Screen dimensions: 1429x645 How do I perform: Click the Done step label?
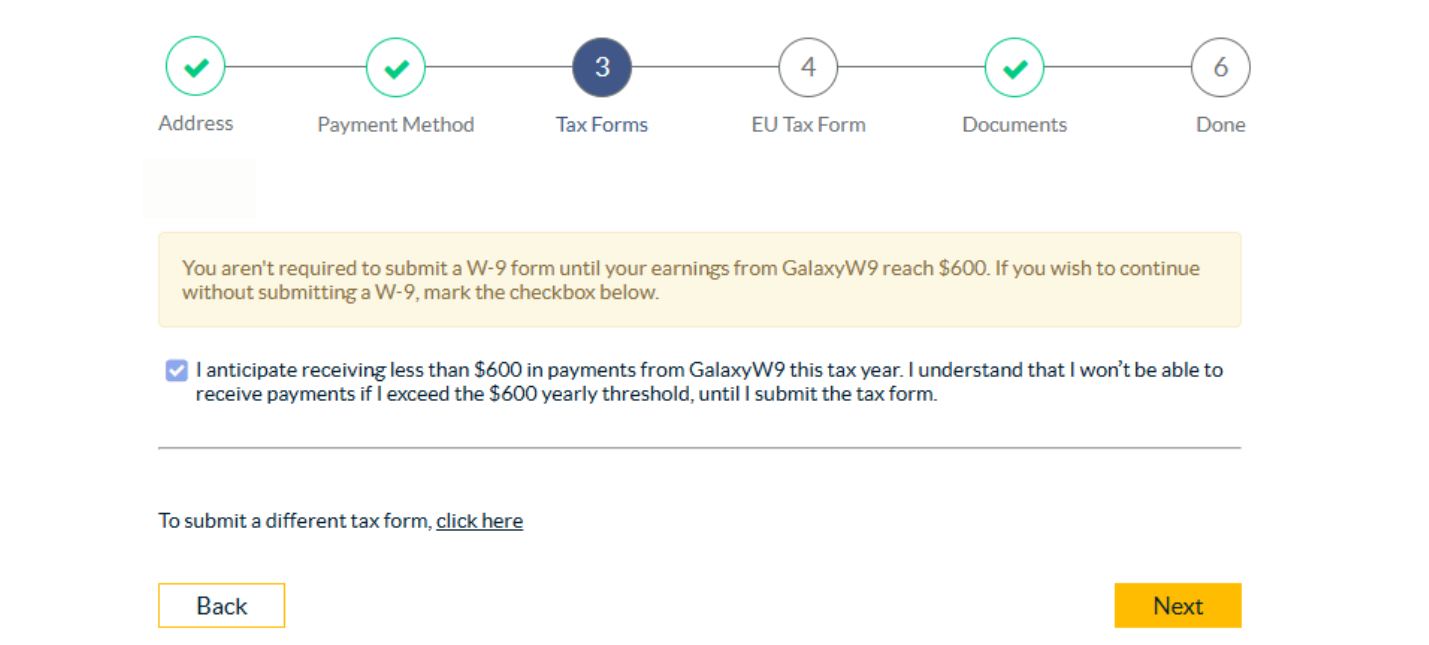(x=1221, y=124)
